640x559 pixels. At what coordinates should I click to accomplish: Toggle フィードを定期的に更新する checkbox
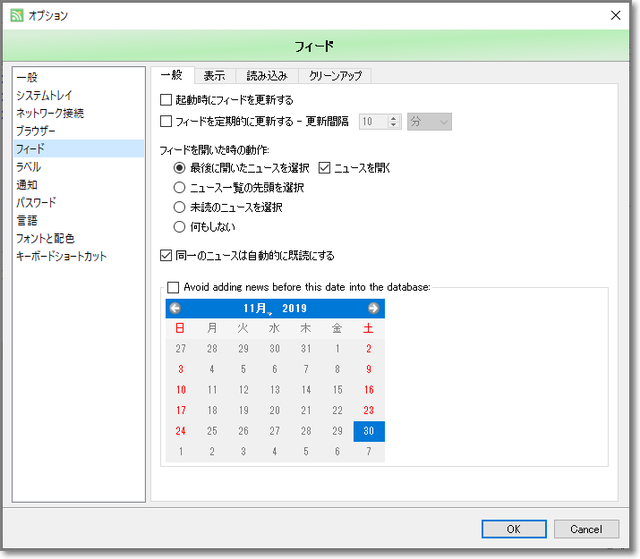point(167,122)
